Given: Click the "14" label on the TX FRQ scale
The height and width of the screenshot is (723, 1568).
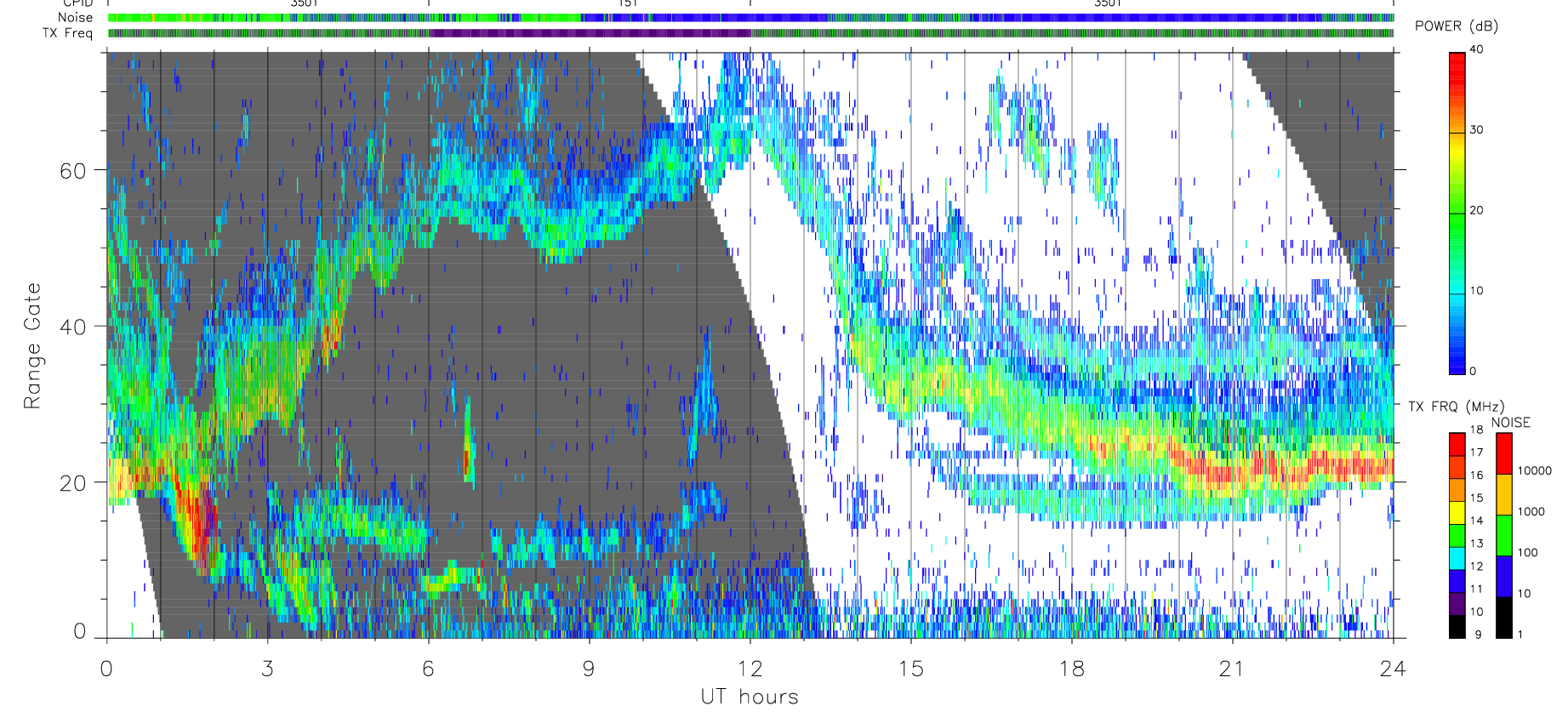Looking at the screenshot, I should (x=1476, y=521).
